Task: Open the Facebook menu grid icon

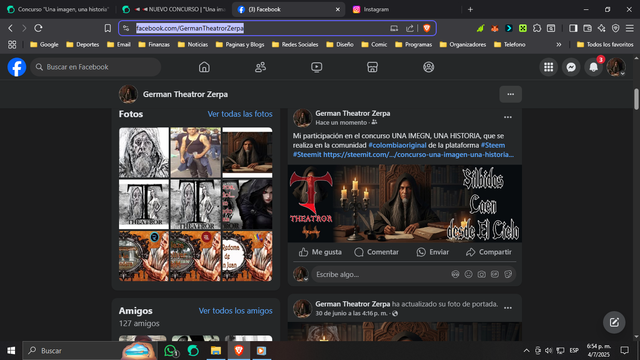Action: 549,67
